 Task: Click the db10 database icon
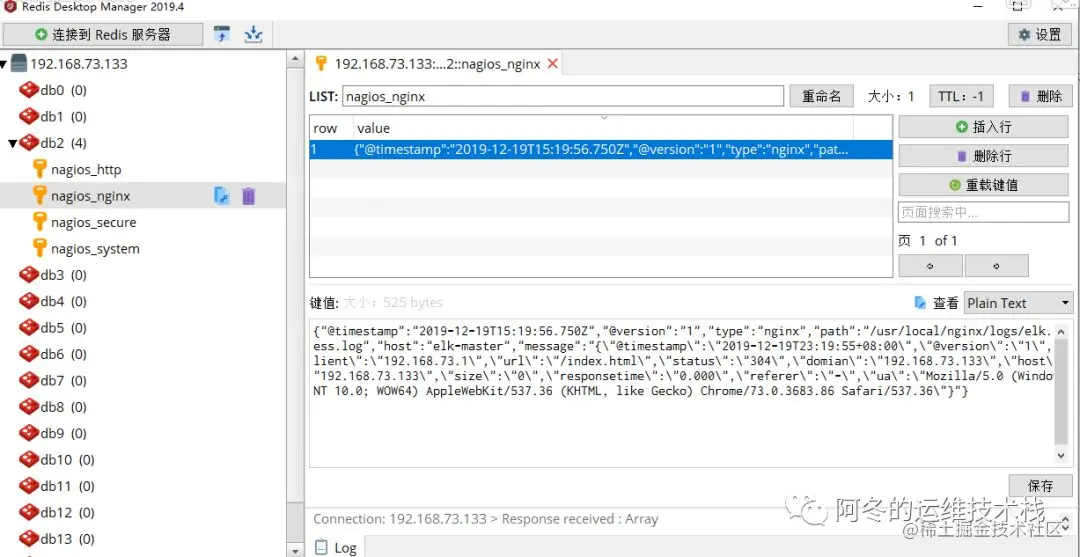[29, 459]
